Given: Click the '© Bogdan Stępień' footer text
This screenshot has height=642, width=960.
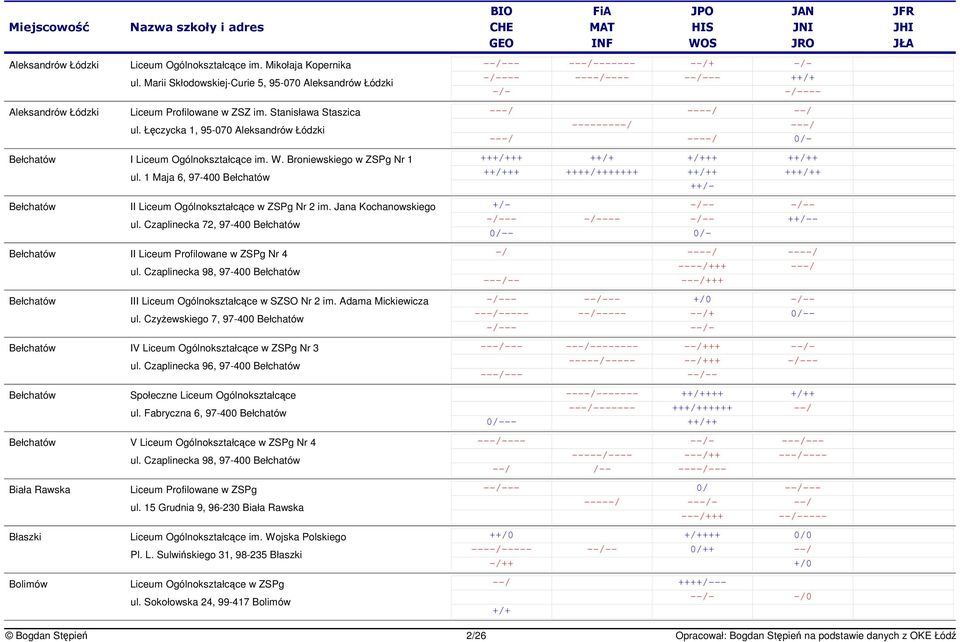Looking at the screenshot, I should pyautogui.click(x=46, y=635).
